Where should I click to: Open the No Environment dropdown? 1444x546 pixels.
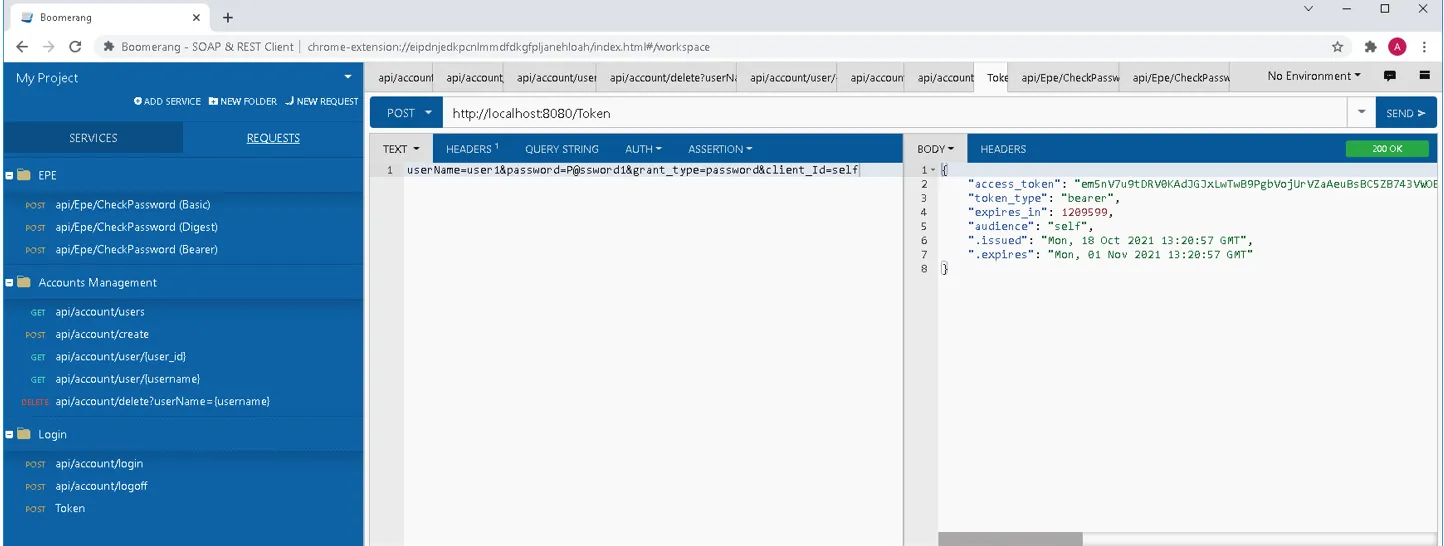tap(1313, 76)
